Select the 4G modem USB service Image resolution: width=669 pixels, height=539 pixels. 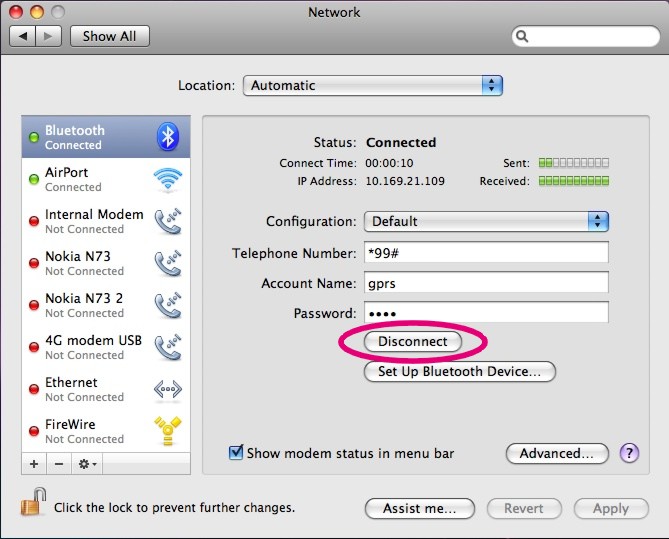[x=106, y=347]
